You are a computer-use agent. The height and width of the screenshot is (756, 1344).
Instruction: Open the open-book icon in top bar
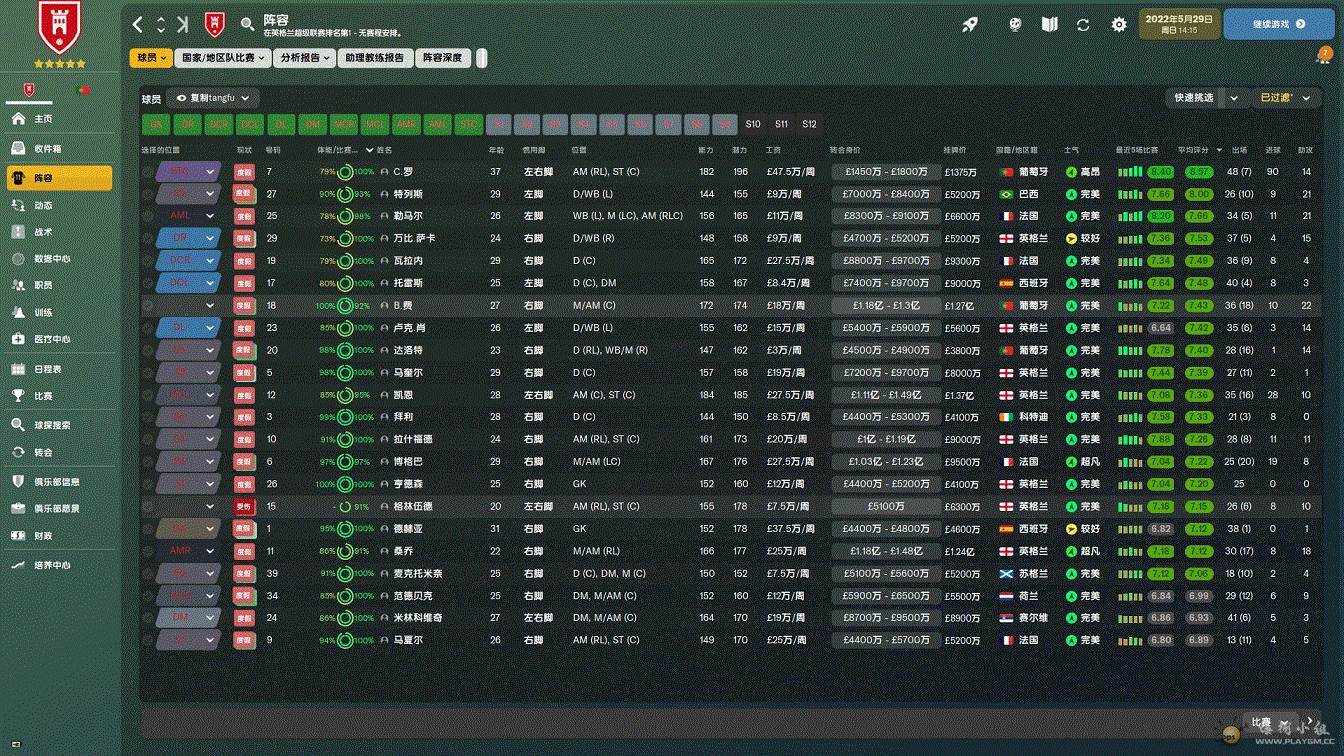coord(1049,24)
